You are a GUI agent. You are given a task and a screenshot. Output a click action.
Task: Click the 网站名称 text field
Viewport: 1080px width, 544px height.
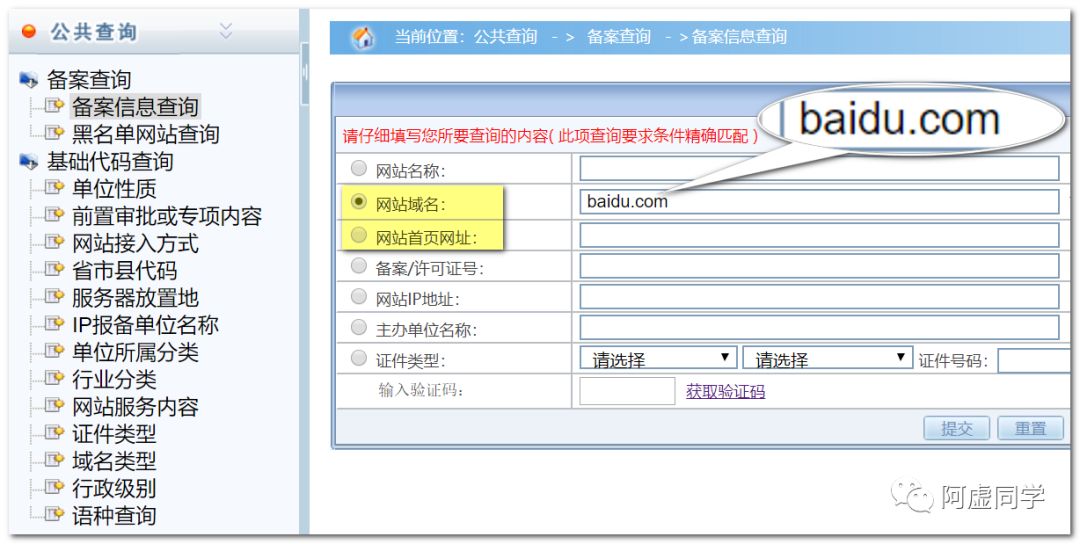(819, 168)
